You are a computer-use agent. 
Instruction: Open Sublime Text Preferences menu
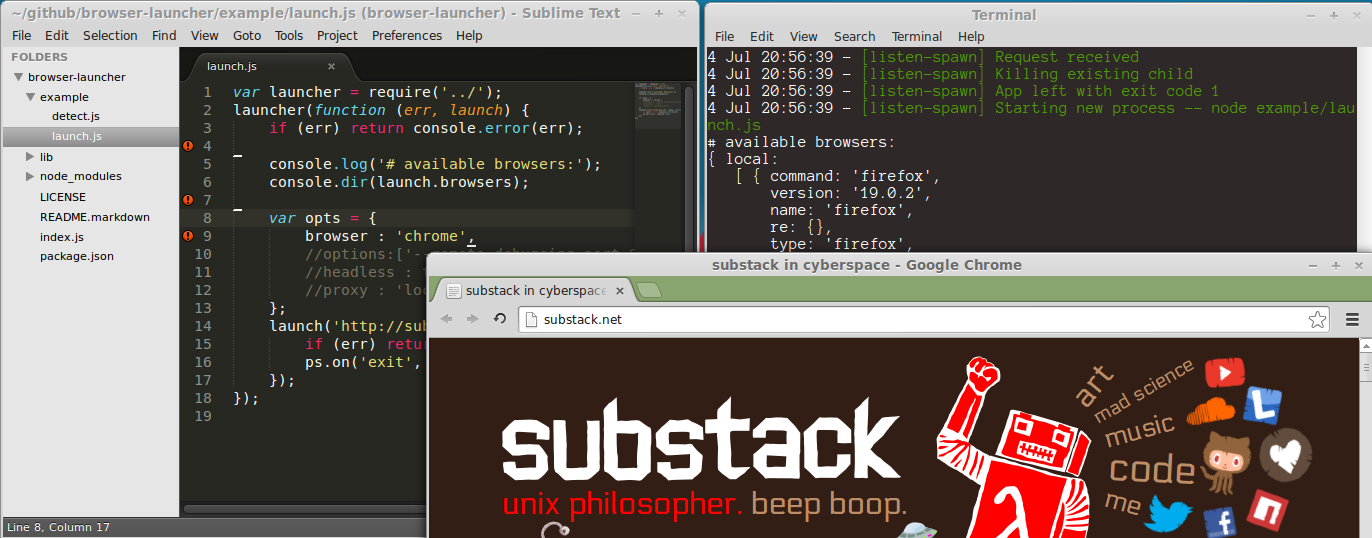[x=407, y=35]
